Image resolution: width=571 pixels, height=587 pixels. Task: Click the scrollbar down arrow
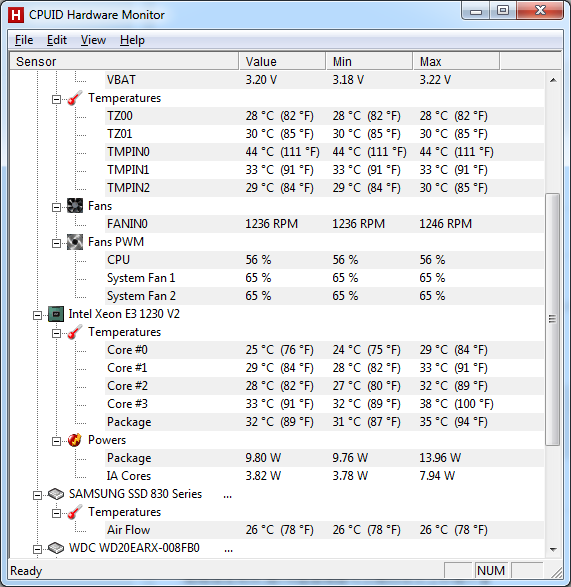click(553, 550)
